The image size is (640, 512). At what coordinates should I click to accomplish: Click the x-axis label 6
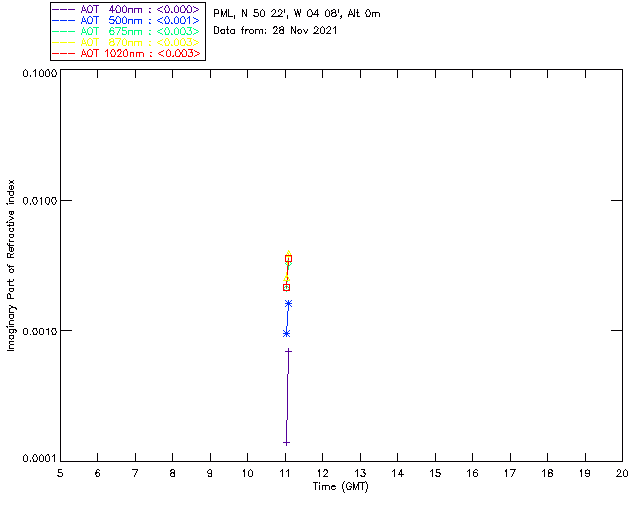(x=98, y=473)
